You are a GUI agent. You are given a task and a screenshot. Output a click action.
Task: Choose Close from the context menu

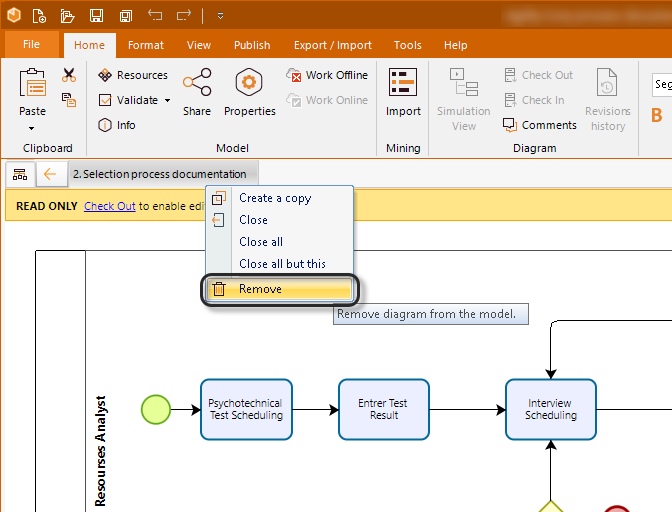pos(280,220)
